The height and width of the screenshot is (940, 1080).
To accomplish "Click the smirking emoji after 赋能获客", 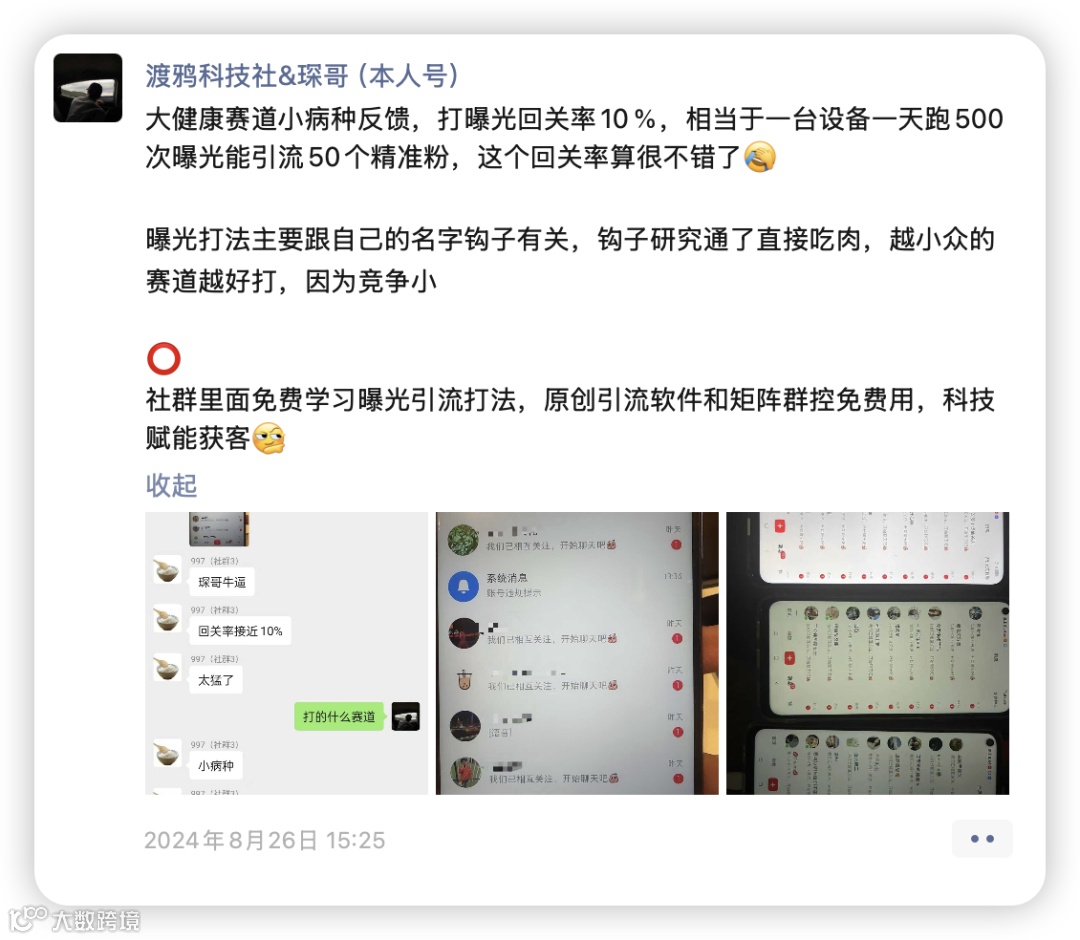I will 269,439.
